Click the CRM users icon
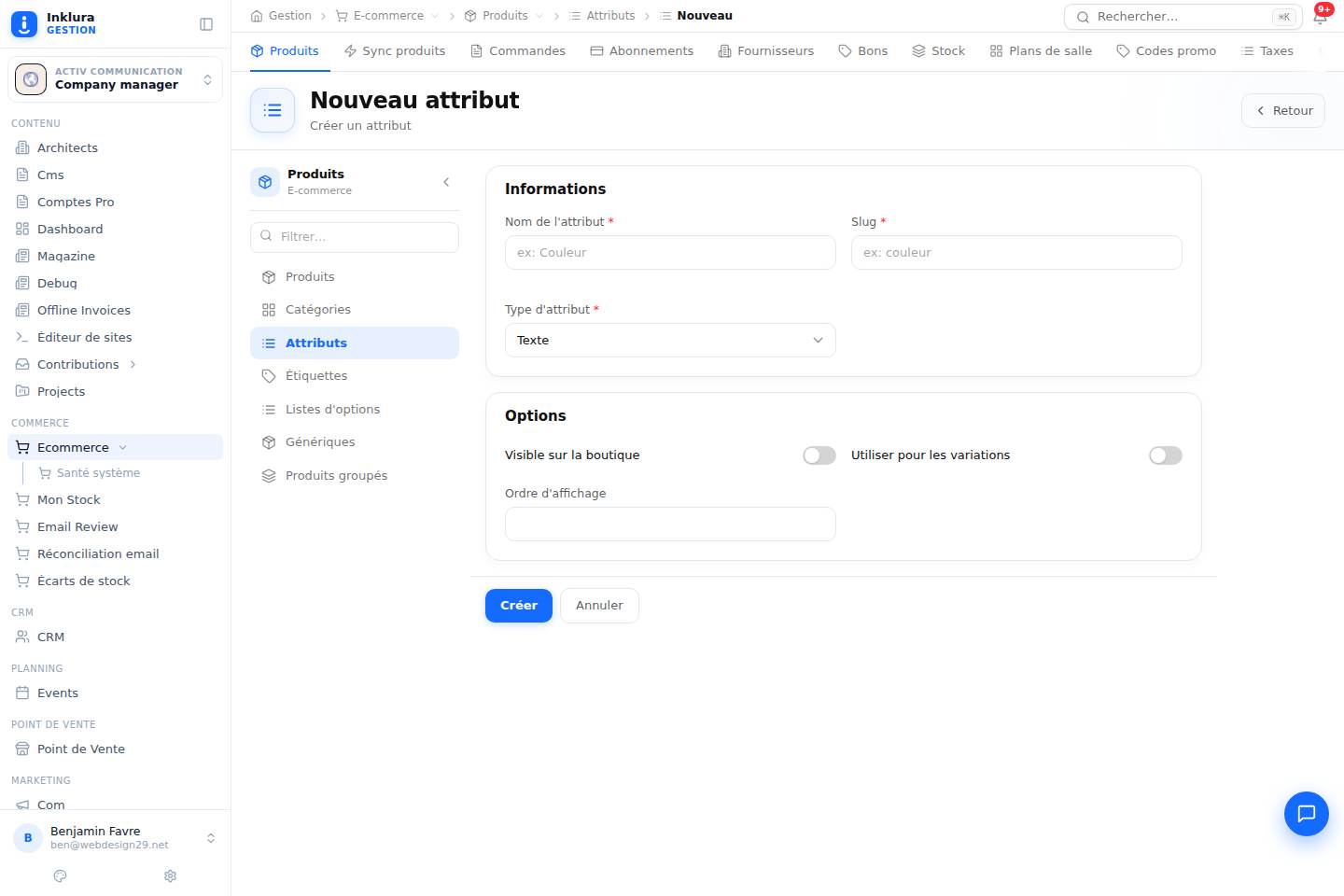This screenshot has height=896, width=1344. click(22, 637)
